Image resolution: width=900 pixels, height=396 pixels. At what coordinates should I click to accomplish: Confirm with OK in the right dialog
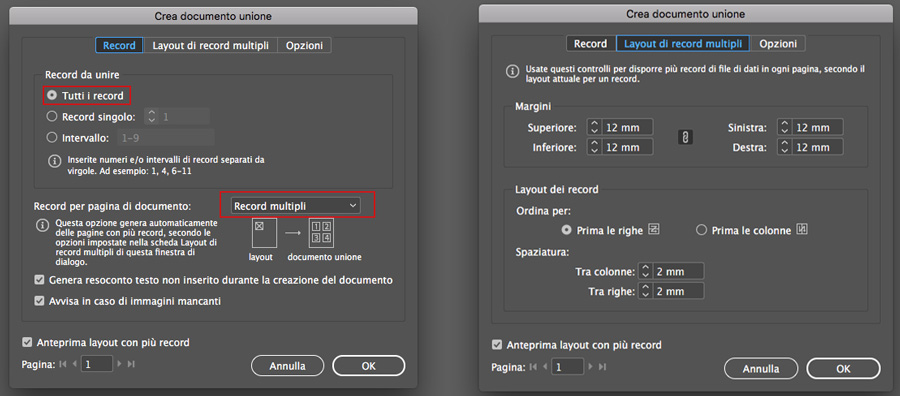tap(843, 368)
